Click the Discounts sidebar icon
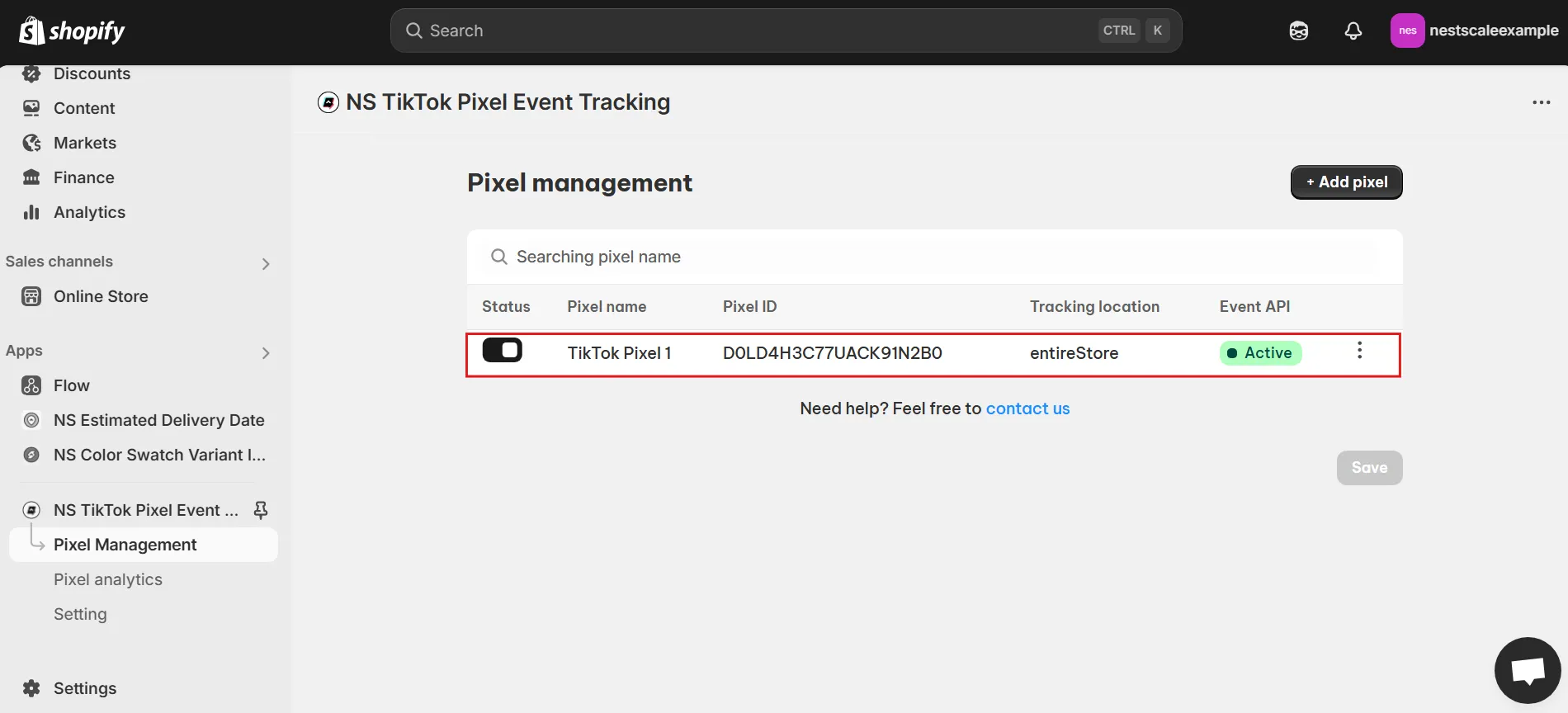This screenshot has width=1568, height=713. [31, 73]
